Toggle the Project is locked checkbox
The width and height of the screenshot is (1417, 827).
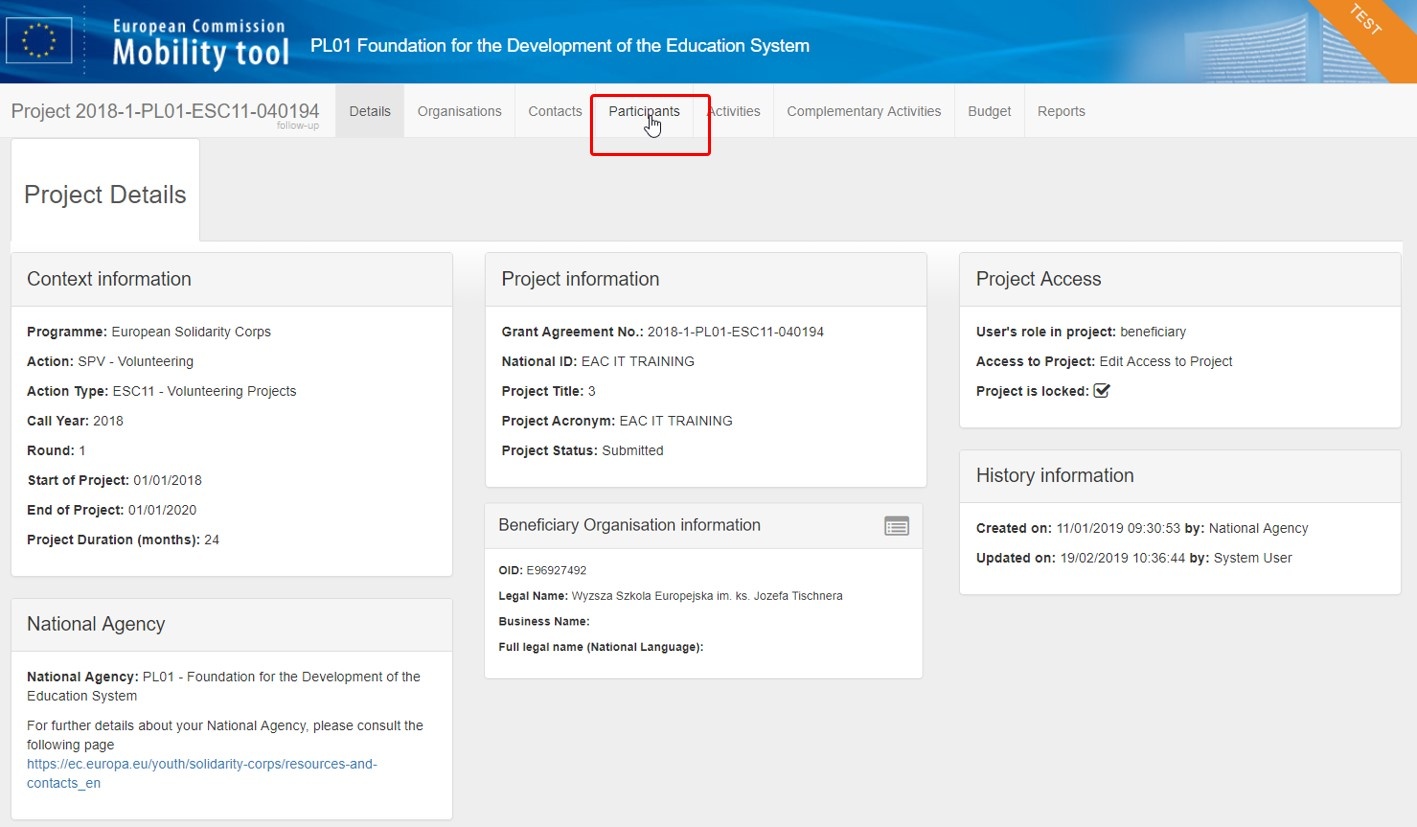[1102, 391]
